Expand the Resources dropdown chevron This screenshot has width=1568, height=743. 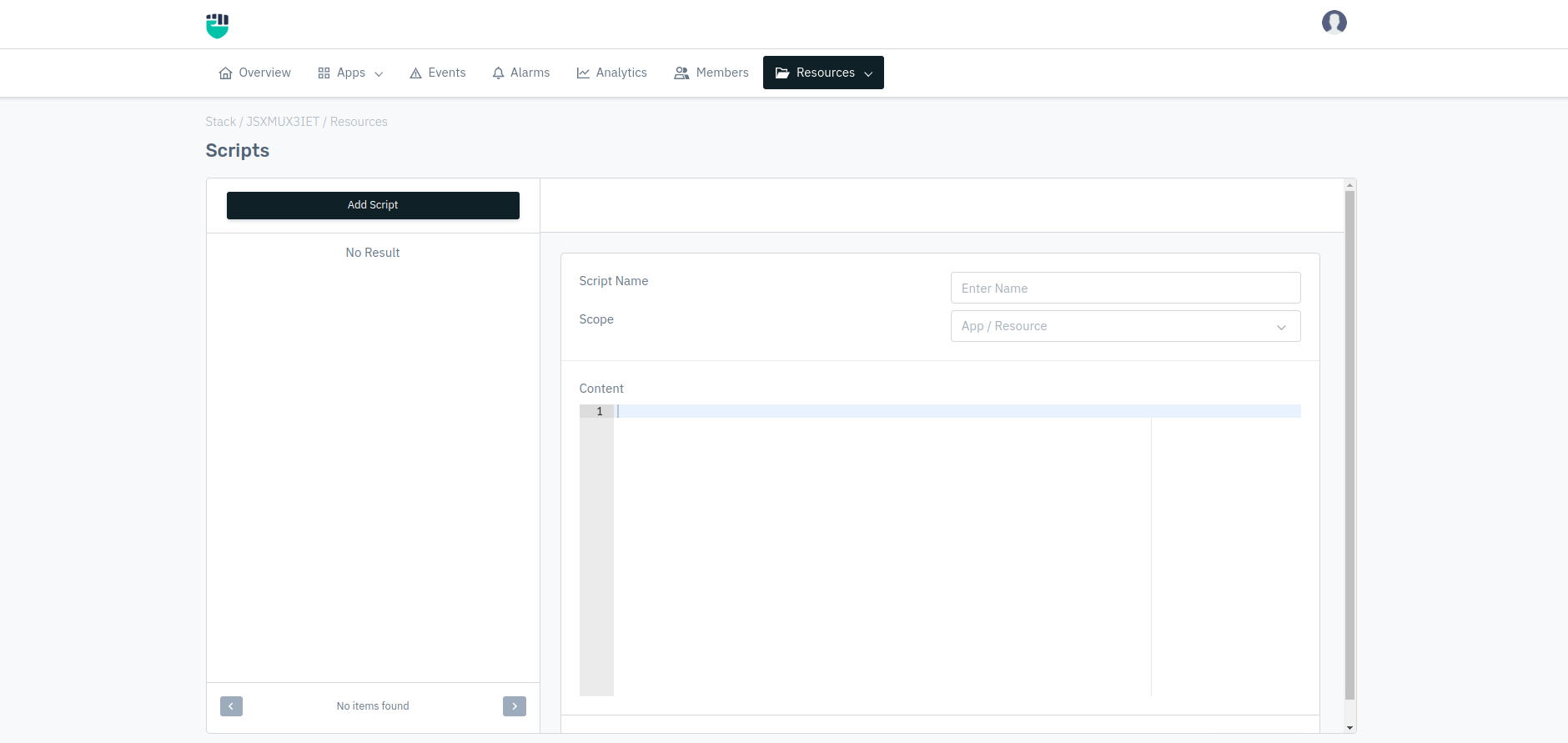pos(868,74)
